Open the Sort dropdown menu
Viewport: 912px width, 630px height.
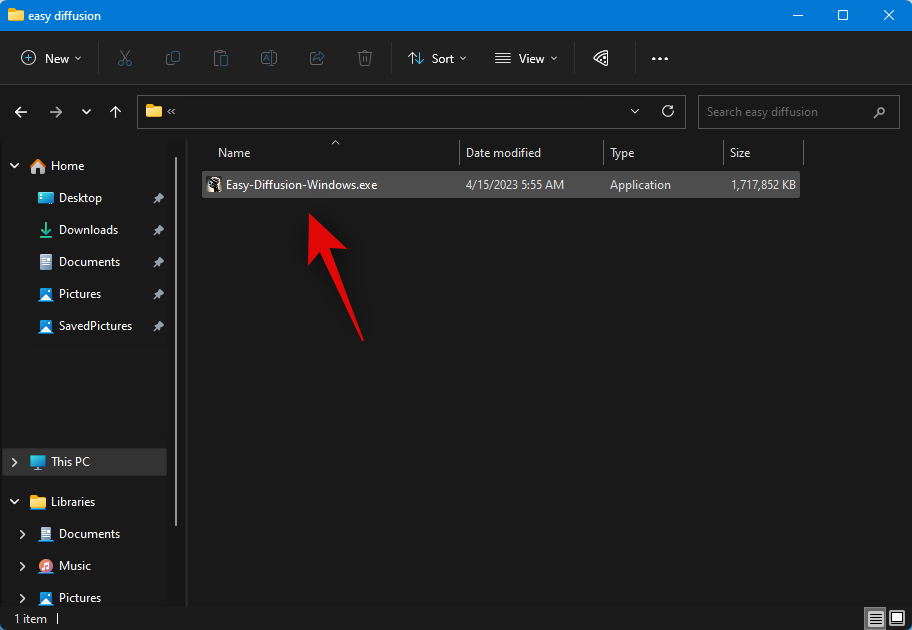pyautogui.click(x=437, y=59)
